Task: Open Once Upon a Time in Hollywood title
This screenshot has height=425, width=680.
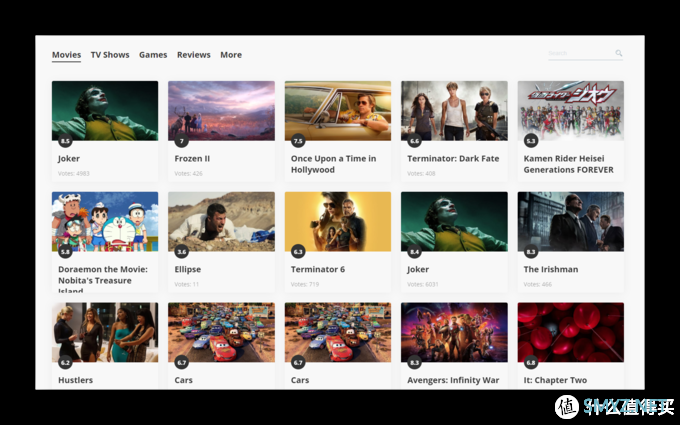Action: pos(333,164)
